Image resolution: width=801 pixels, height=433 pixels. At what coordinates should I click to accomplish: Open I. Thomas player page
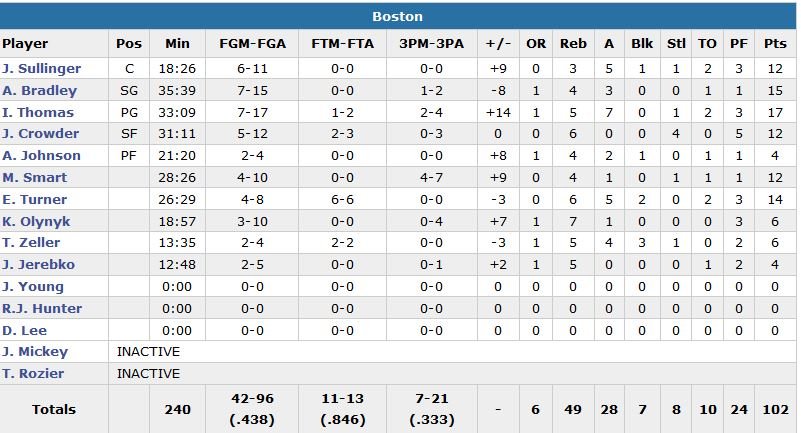(x=38, y=113)
